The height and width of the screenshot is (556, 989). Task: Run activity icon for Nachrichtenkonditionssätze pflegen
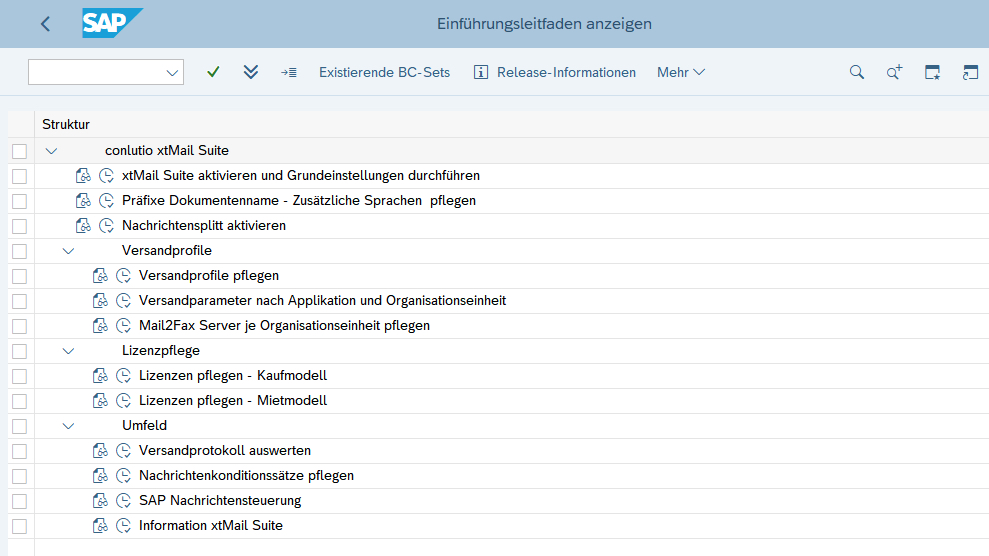(124, 475)
